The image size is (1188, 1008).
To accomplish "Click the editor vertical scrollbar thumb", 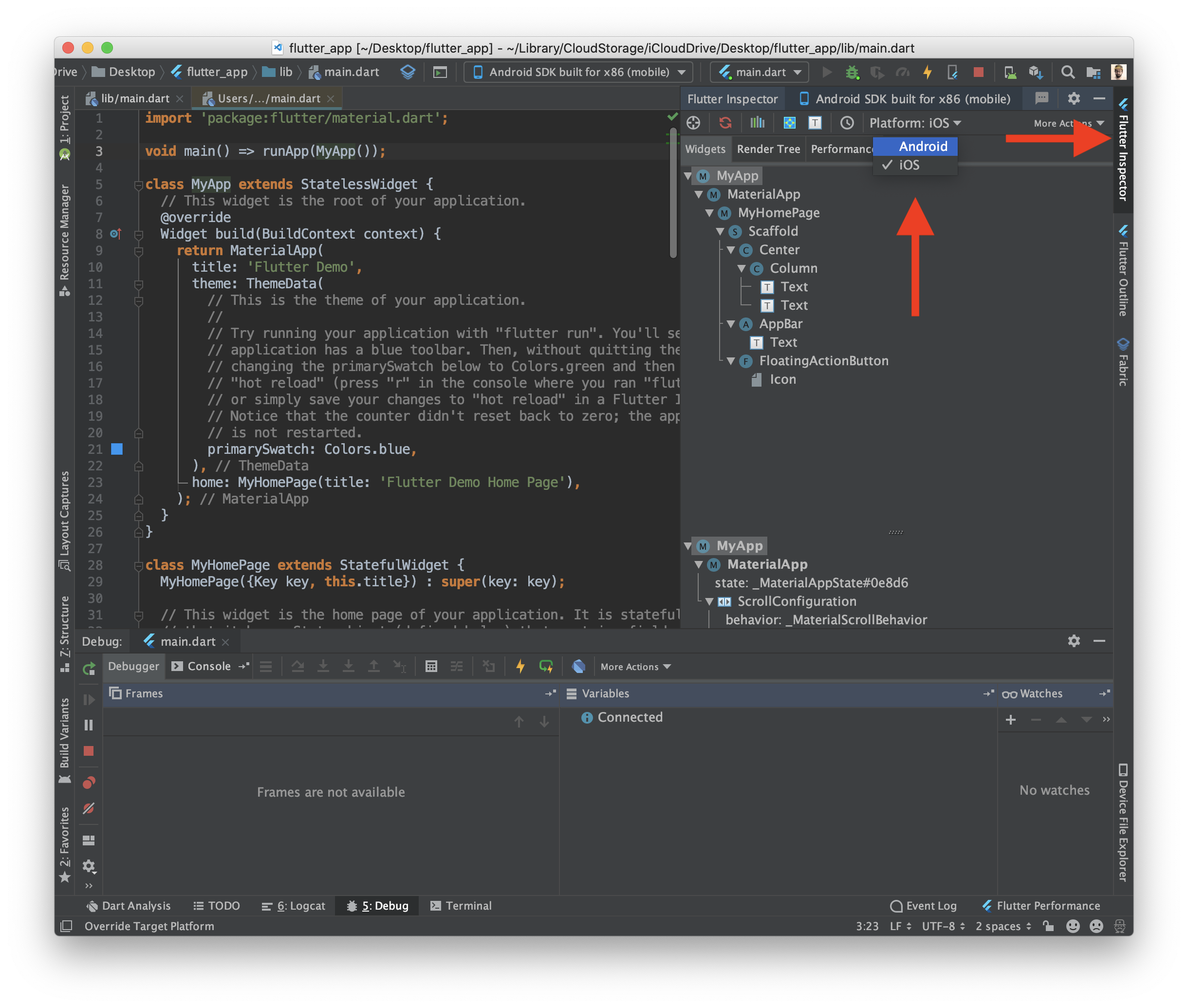I will click(x=673, y=194).
